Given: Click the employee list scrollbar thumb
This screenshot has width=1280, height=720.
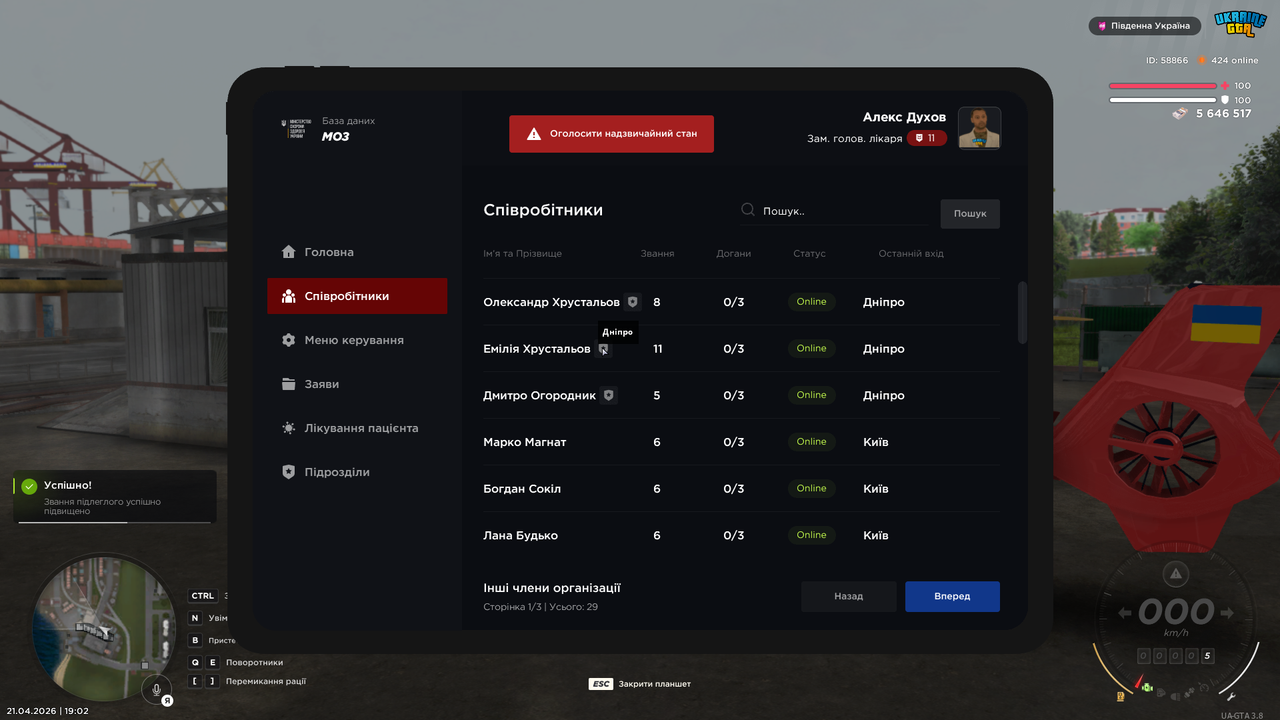Looking at the screenshot, I should [1022, 312].
